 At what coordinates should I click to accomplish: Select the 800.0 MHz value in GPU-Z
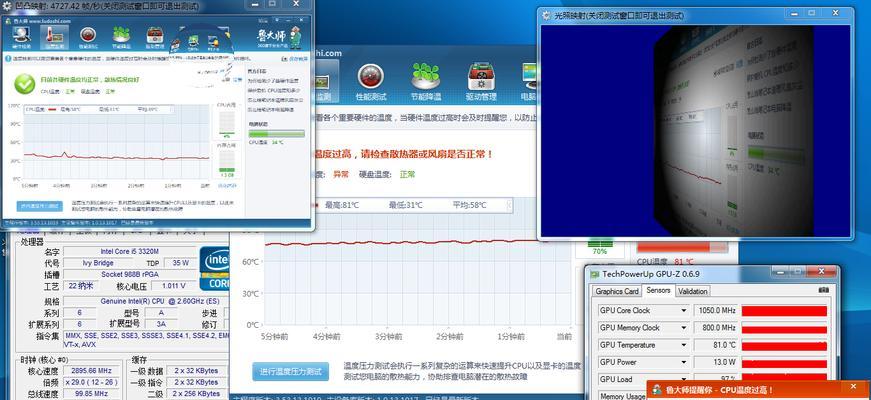coord(716,328)
